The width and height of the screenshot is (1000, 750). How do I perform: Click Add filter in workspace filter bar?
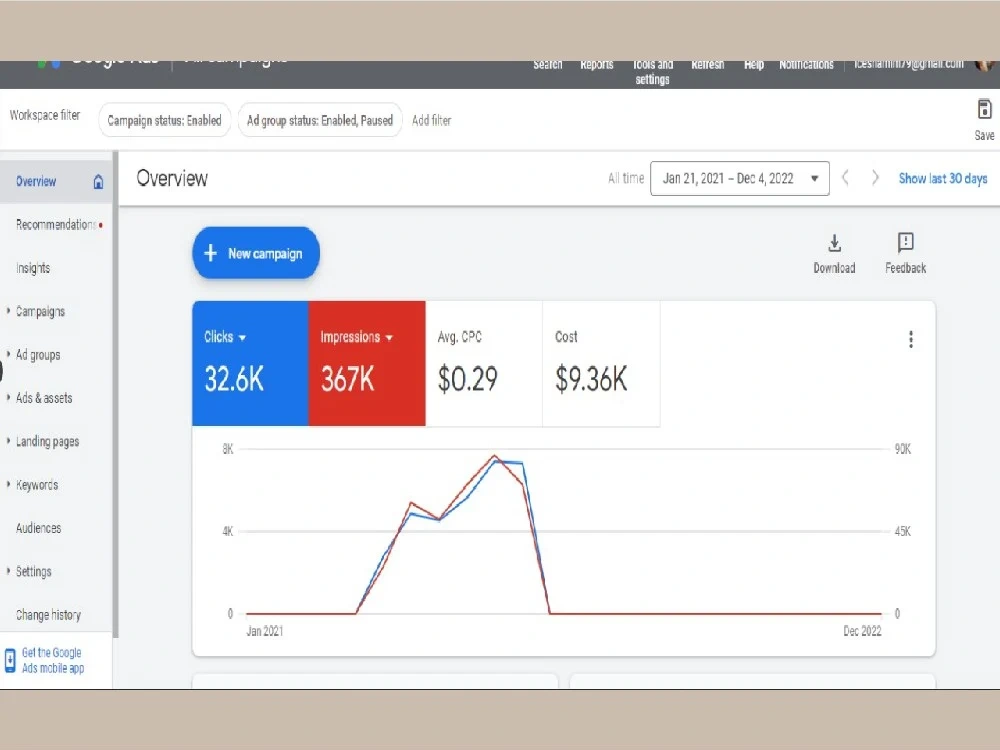pos(431,120)
